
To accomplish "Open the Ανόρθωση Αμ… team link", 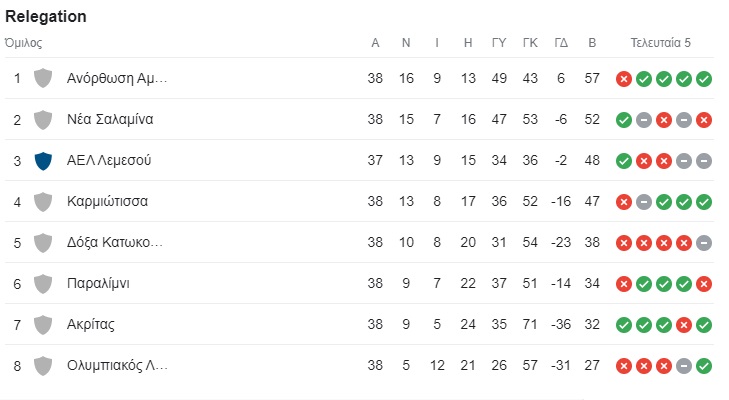I will (x=117, y=78).
